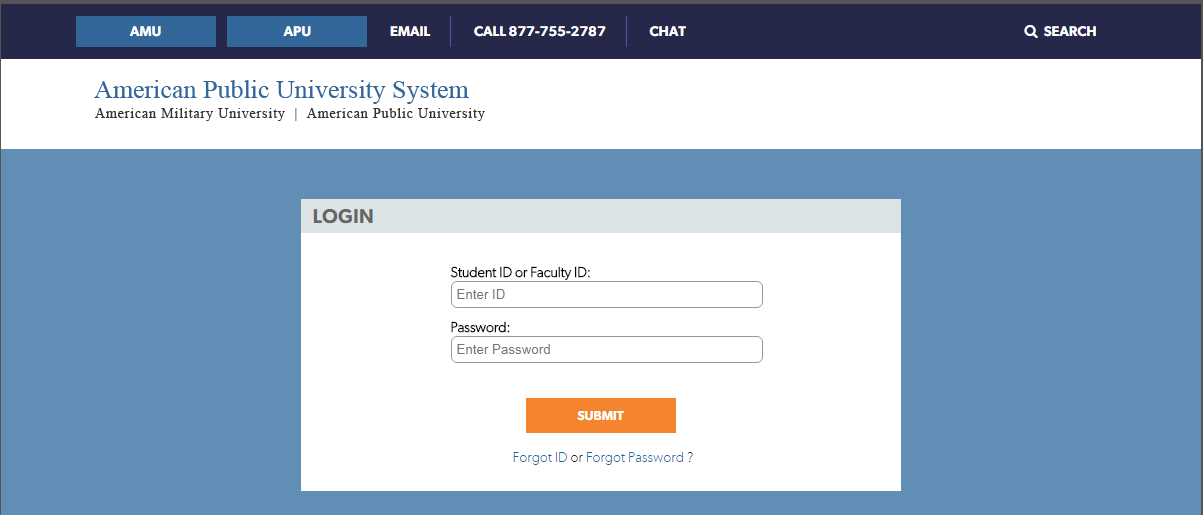Click the question mark after Forgot Password
The height and width of the screenshot is (515, 1203).
tap(690, 458)
